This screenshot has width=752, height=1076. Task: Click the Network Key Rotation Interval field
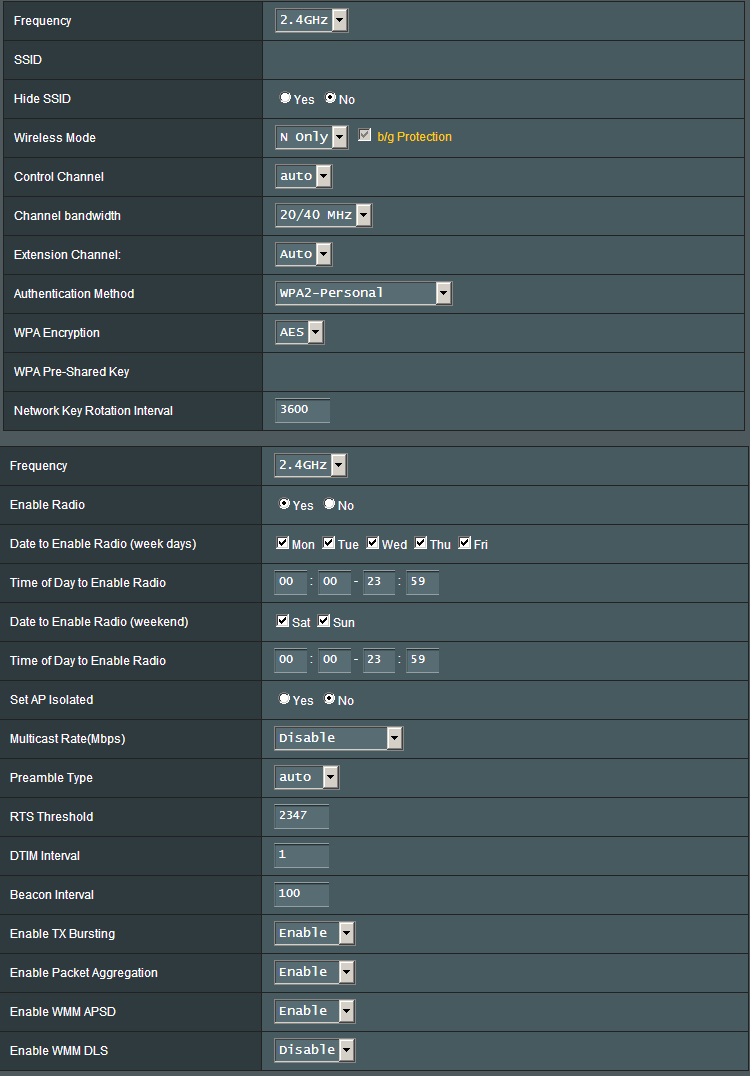pyautogui.click(x=302, y=410)
